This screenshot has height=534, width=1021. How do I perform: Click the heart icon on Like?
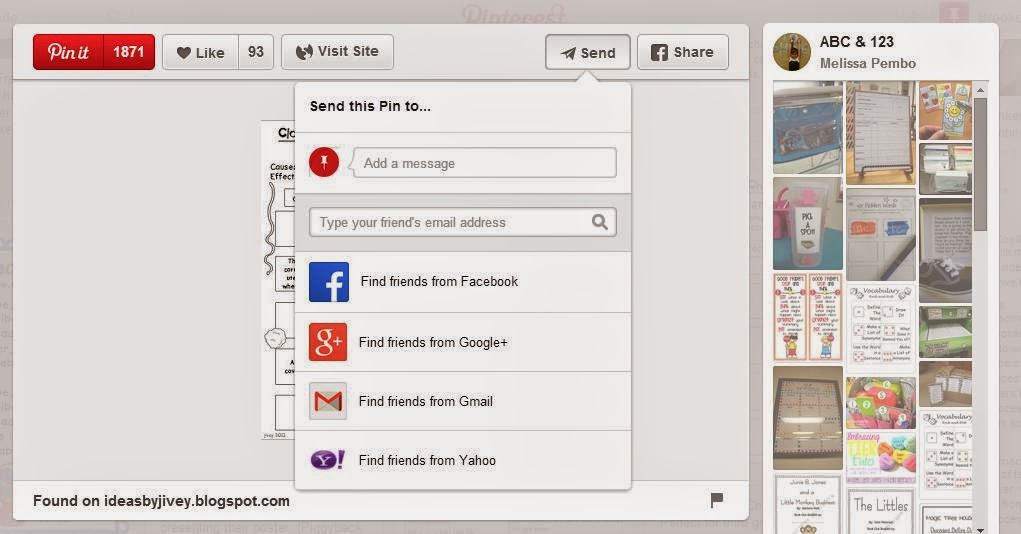click(184, 53)
